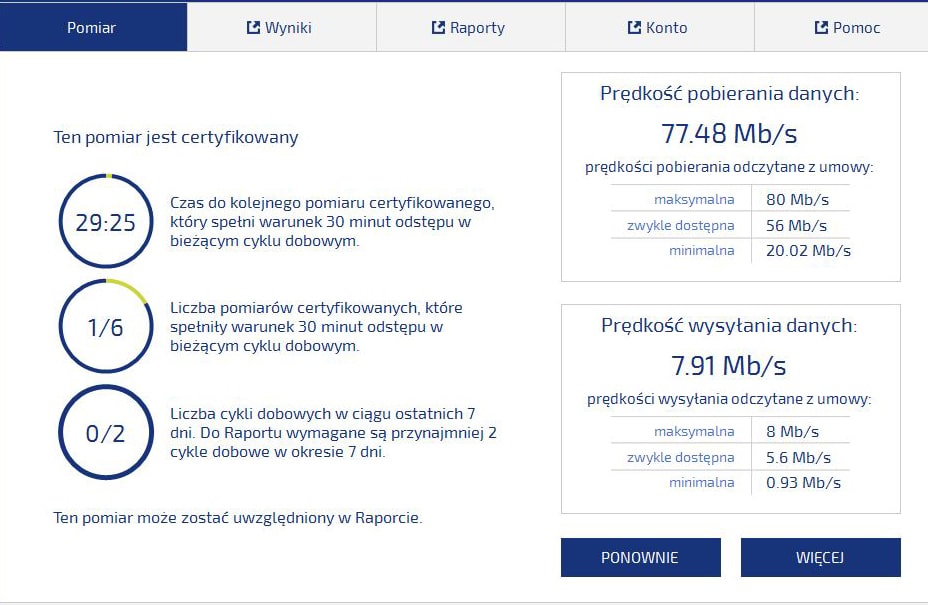Click 'minimalna' label in the upload table
The width and height of the screenshot is (928, 605).
click(x=702, y=482)
